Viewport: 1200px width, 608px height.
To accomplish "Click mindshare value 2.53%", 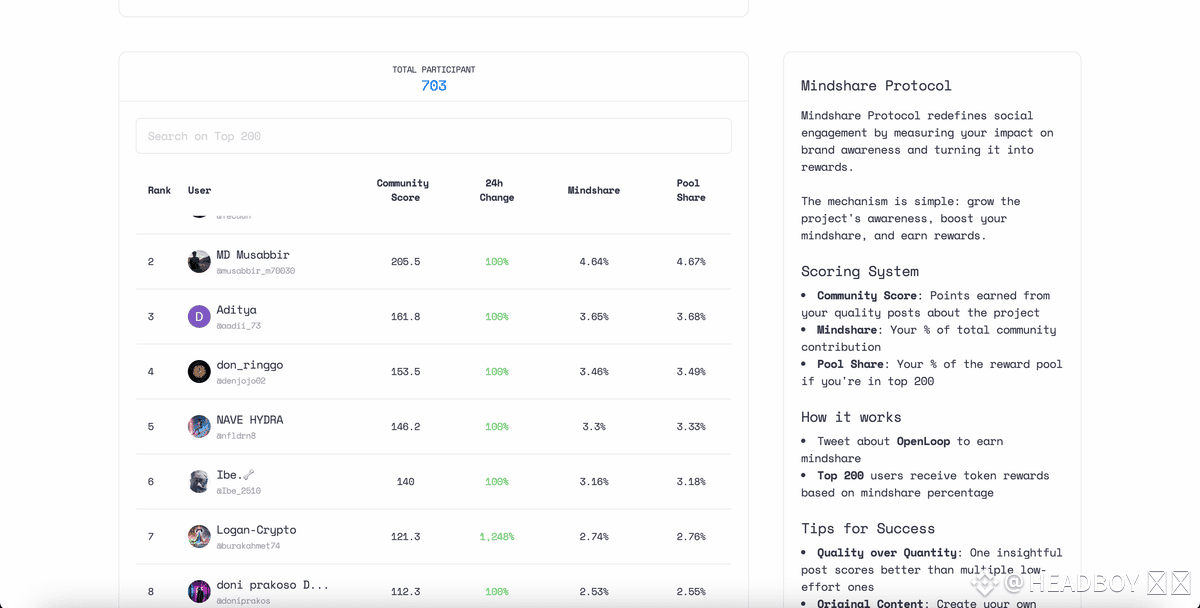I will click(x=594, y=592).
